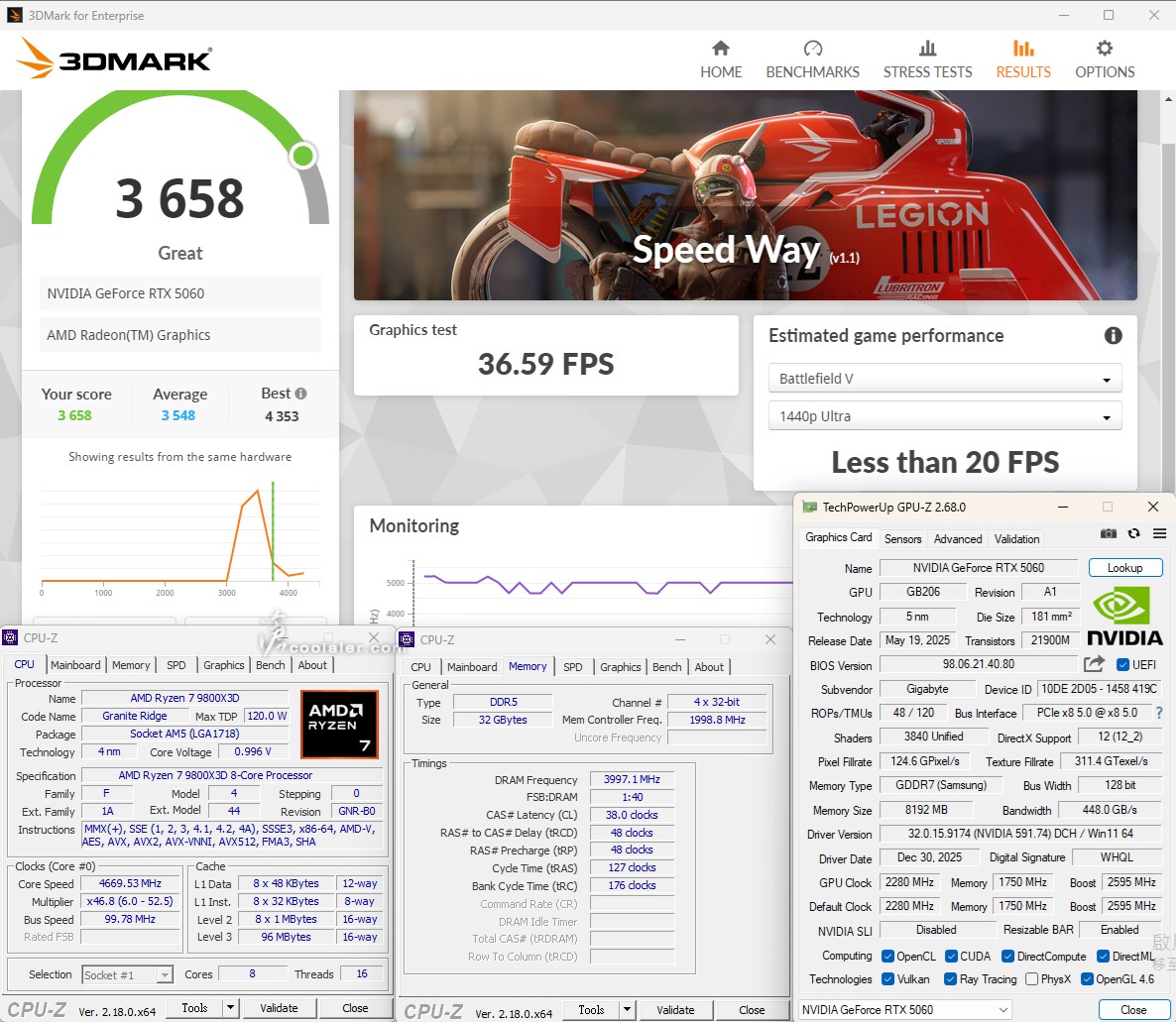Screen dimensions: 1176x1022
Task: Open the SPD tab in CPU-Z CPU window
Action: pyautogui.click(x=176, y=665)
